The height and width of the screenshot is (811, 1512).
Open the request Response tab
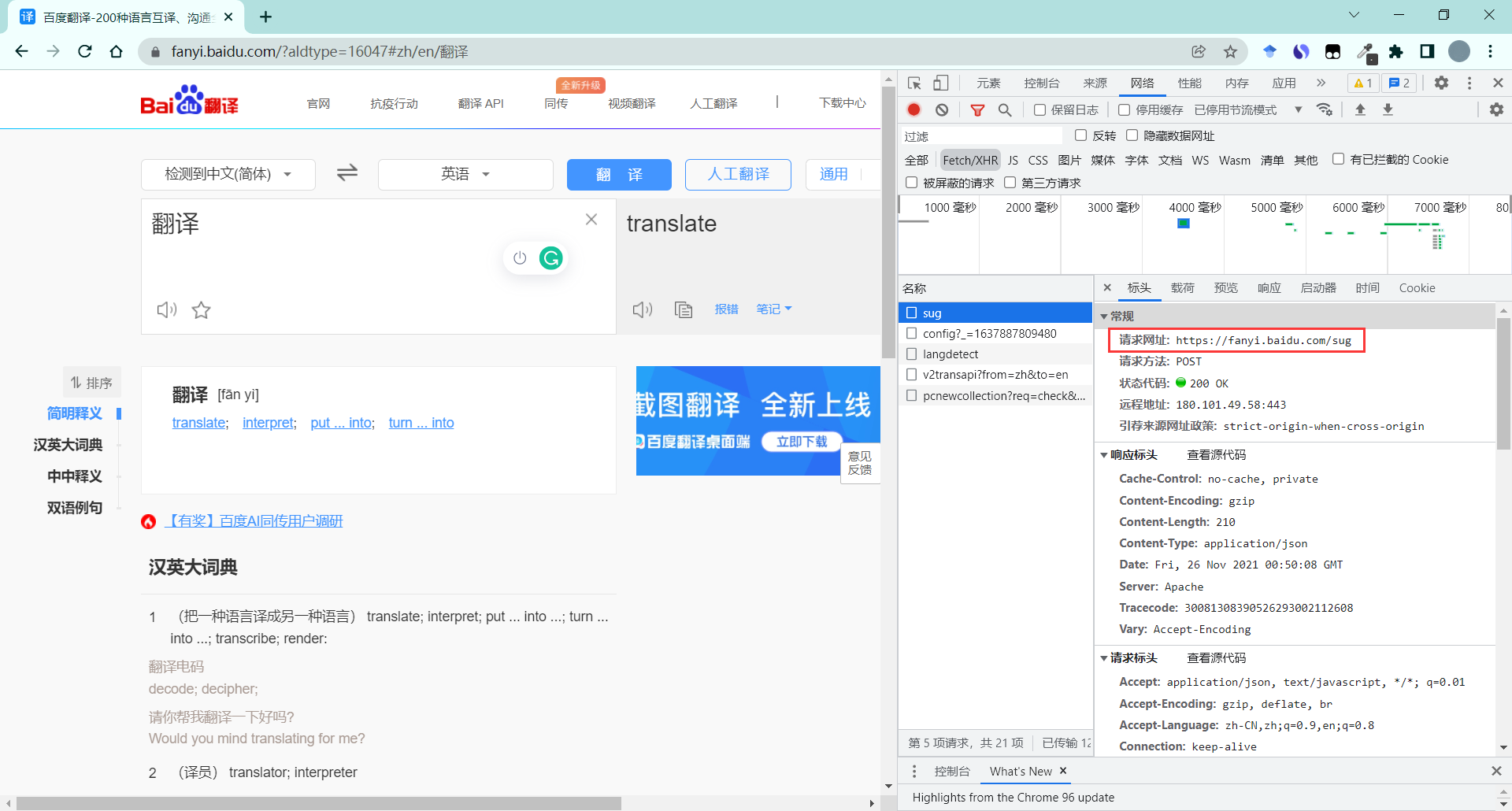(1269, 288)
